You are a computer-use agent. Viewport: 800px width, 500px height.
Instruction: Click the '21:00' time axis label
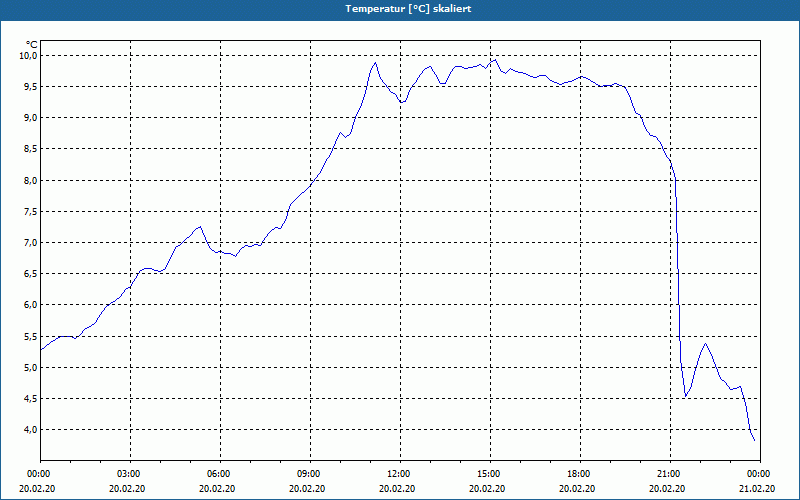point(670,474)
